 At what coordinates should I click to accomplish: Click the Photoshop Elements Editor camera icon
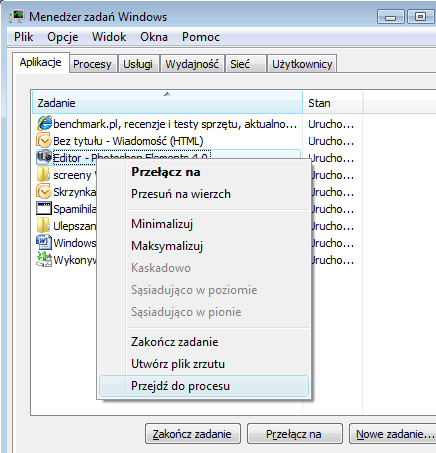[44, 157]
